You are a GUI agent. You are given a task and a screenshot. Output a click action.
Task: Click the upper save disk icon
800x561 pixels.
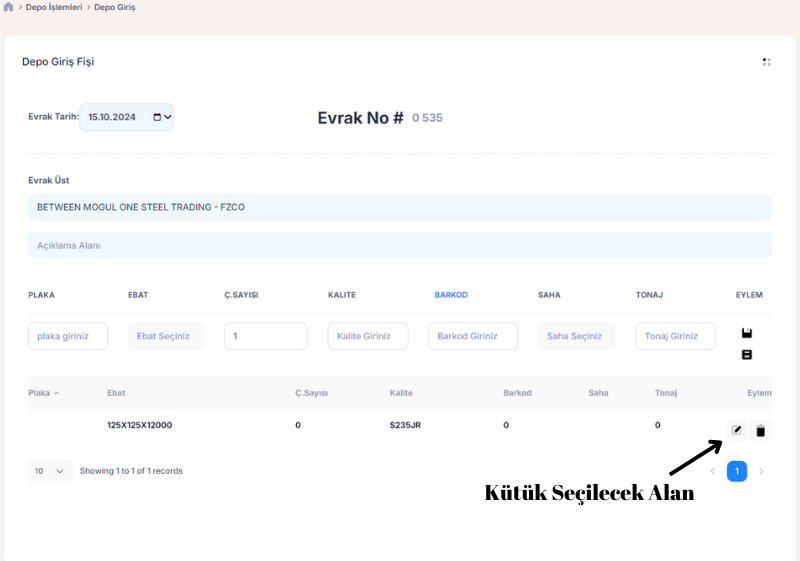point(746,333)
